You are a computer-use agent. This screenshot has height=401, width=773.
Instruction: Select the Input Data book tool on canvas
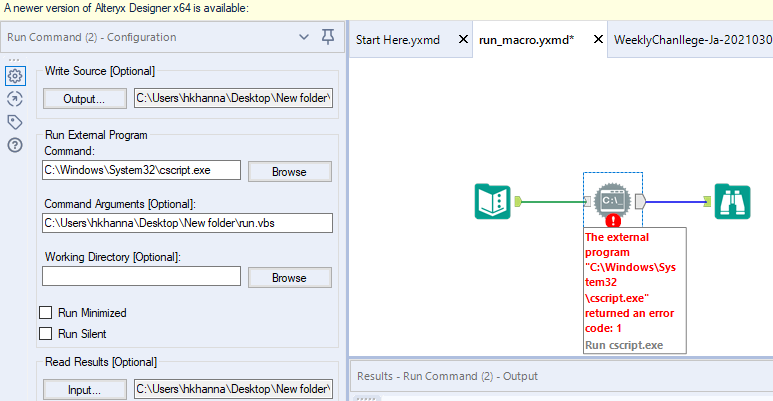pos(492,201)
